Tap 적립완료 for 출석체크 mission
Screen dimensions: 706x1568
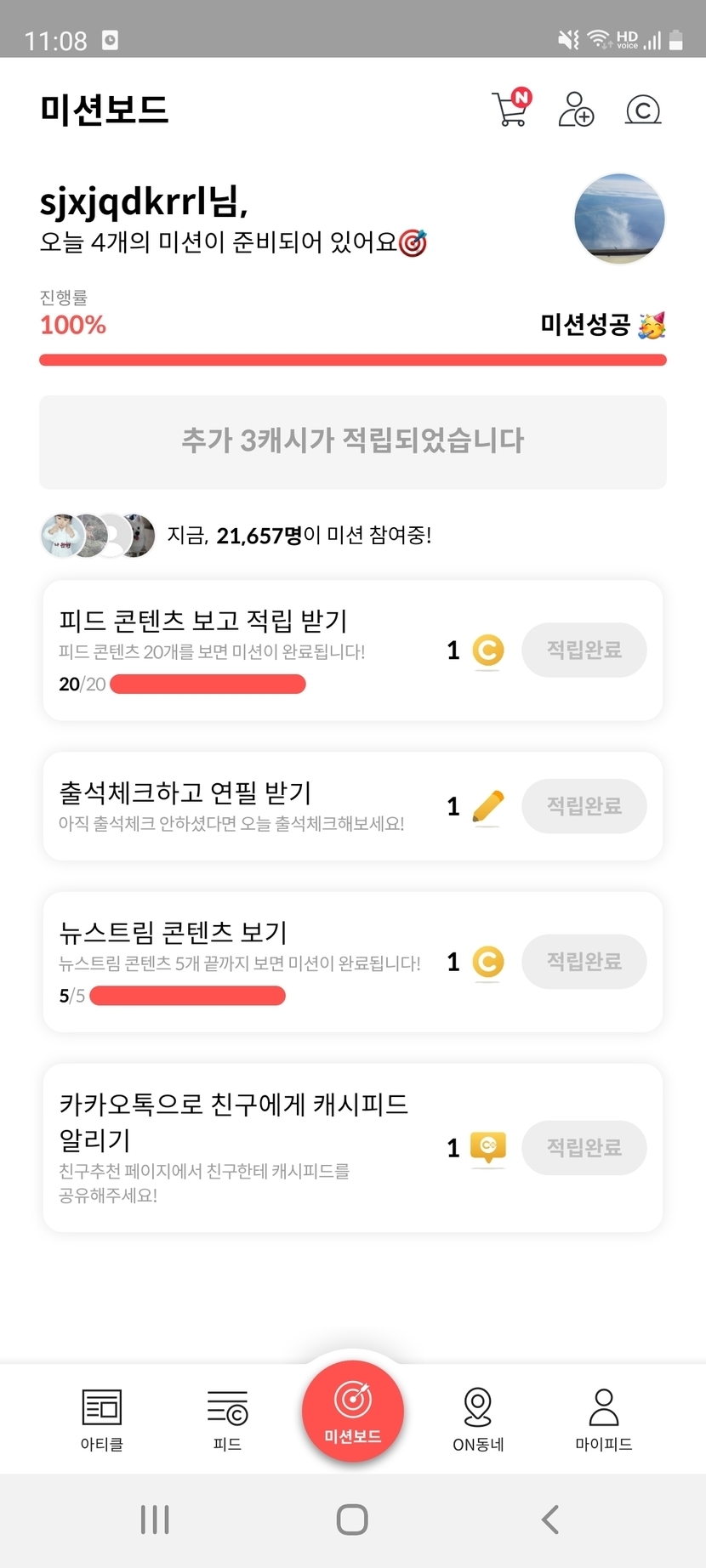pyautogui.click(x=584, y=806)
